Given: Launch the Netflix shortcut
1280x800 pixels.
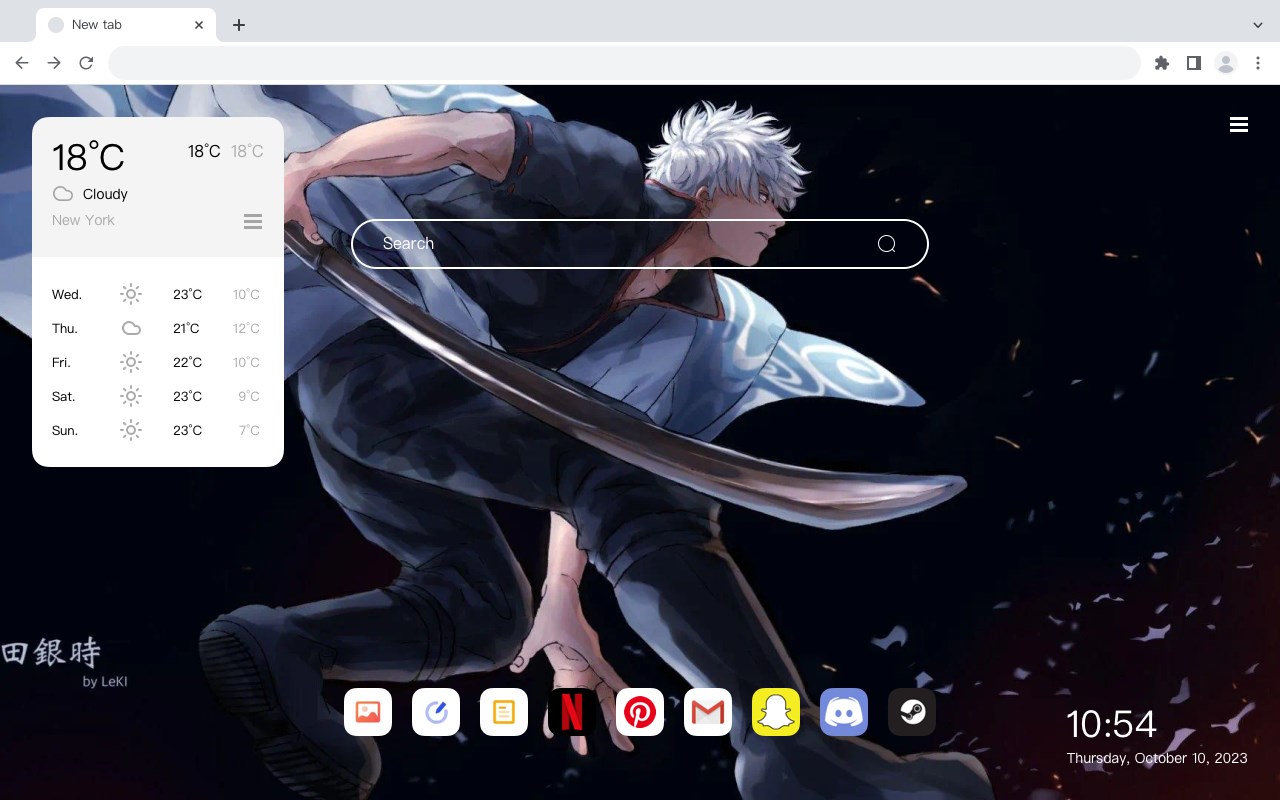Looking at the screenshot, I should coord(572,712).
